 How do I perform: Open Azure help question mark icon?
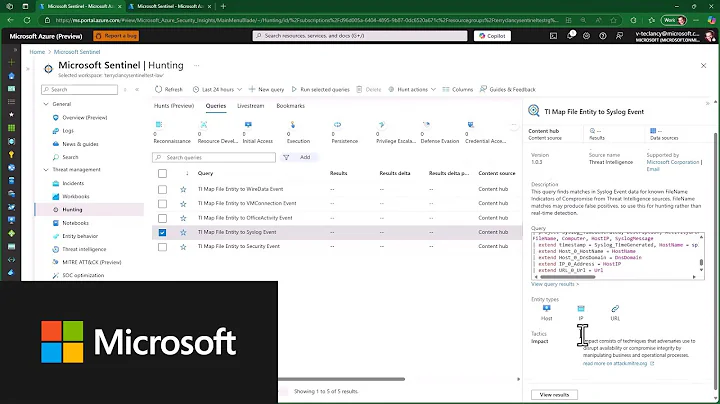point(603,36)
